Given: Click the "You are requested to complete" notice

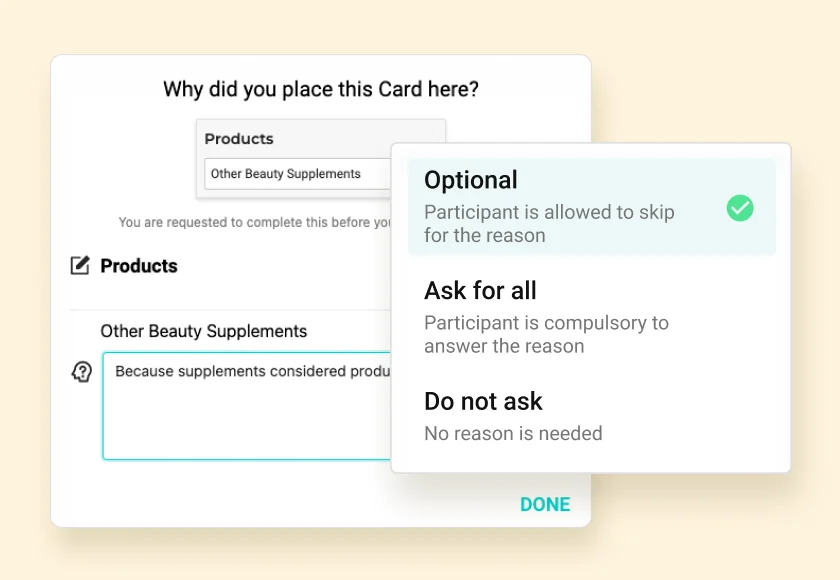Looking at the screenshot, I should pos(254,222).
